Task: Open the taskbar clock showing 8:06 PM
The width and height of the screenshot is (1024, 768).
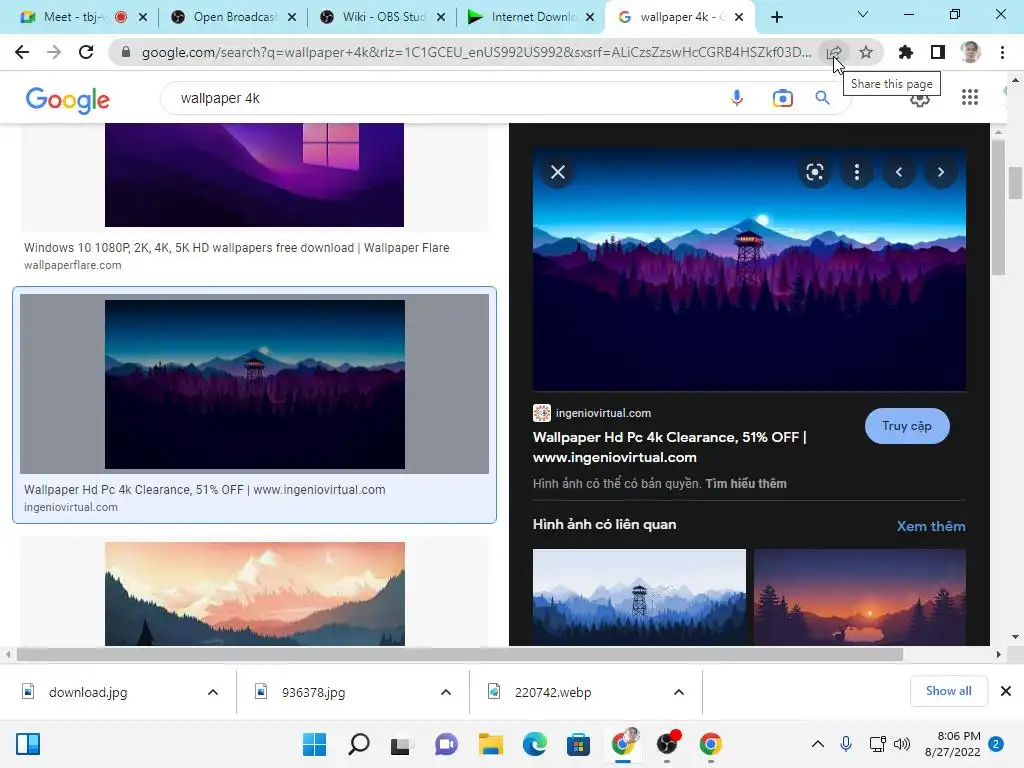Action: pyautogui.click(x=953, y=744)
